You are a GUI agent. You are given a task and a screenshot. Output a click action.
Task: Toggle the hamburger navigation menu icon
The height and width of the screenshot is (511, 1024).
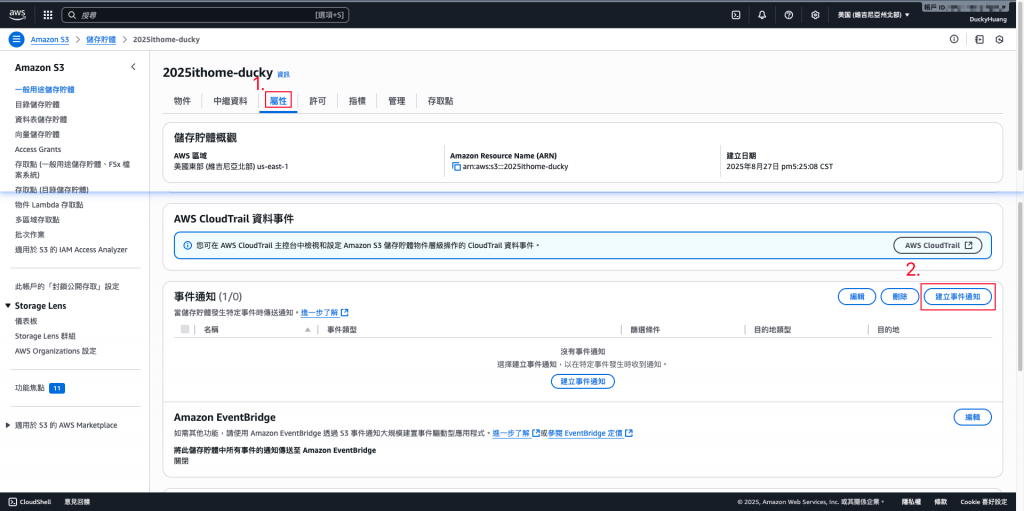coord(16,39)
